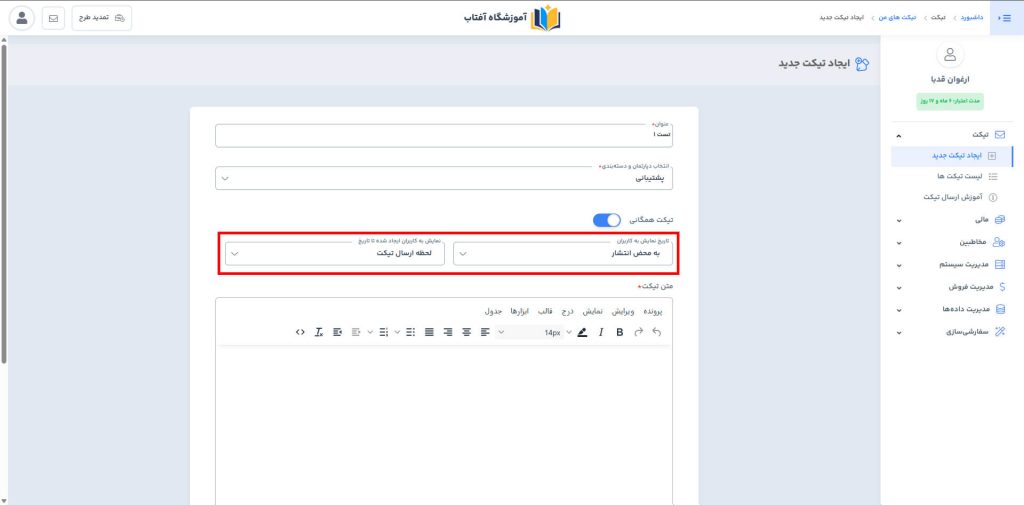The image size is (1024, 505).
Task: Click the Italic formatting icon
Action: pyautogui.click(x=601, y=332)
